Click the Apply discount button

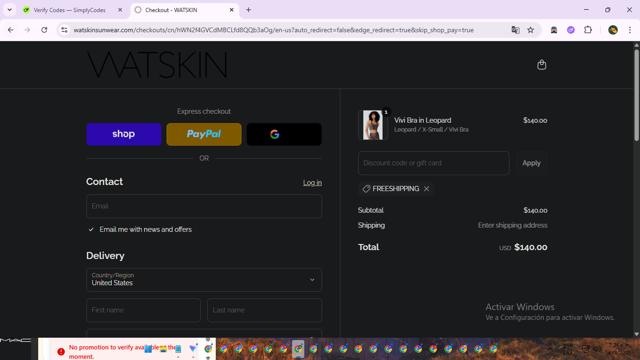[531, 163]
